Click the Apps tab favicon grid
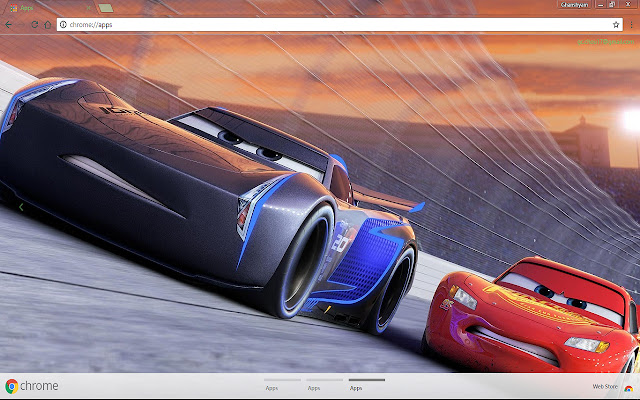640x400 pixels. point(14,8)
